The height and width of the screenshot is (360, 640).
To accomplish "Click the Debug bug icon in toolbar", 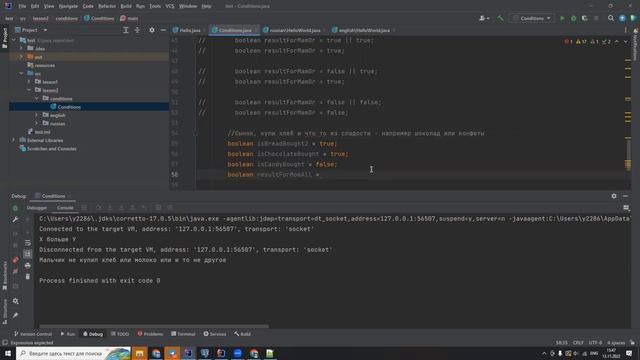I will (573, 18).
